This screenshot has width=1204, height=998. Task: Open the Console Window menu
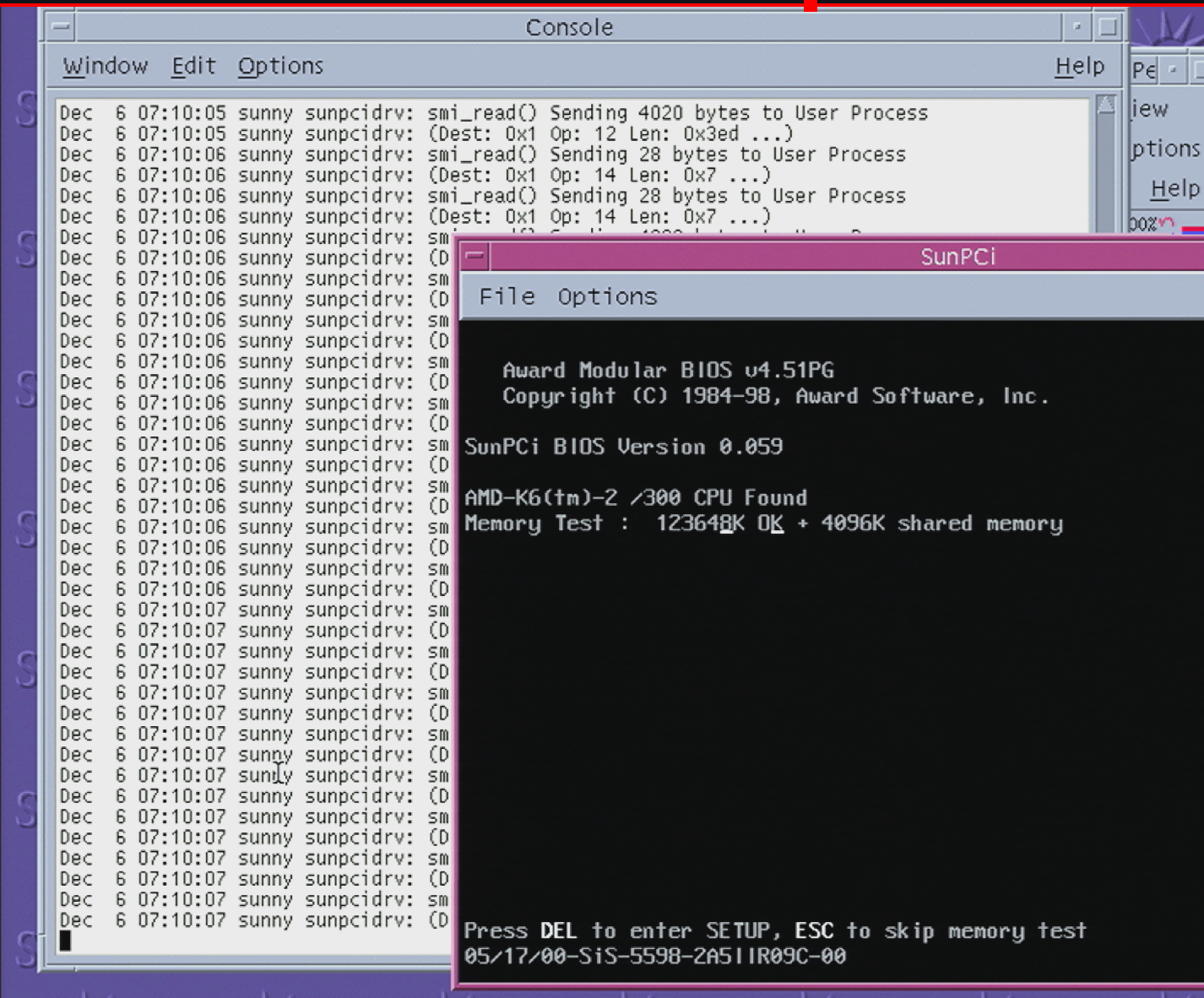point(105,66)
